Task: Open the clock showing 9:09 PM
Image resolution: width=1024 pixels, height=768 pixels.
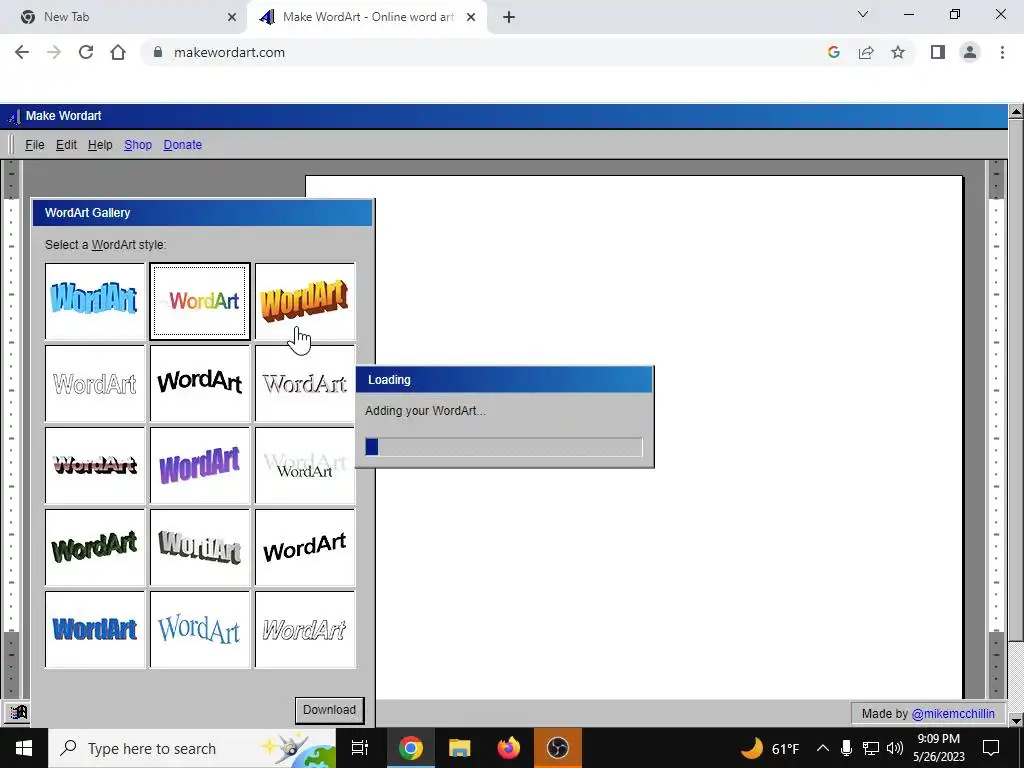Action: coord(938,748)
